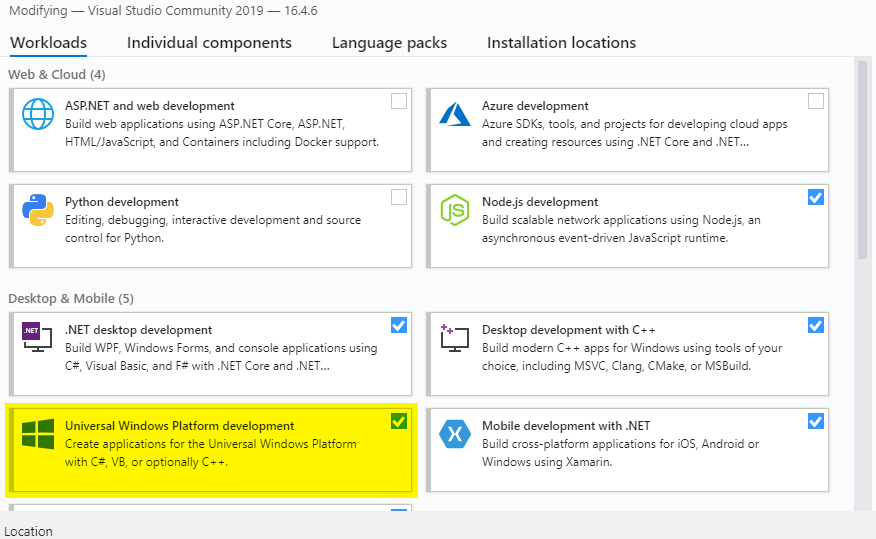The image size is (876, 539).
Task: Uncheck Desktop development with C++ checkbox
Action: point(816,325)
